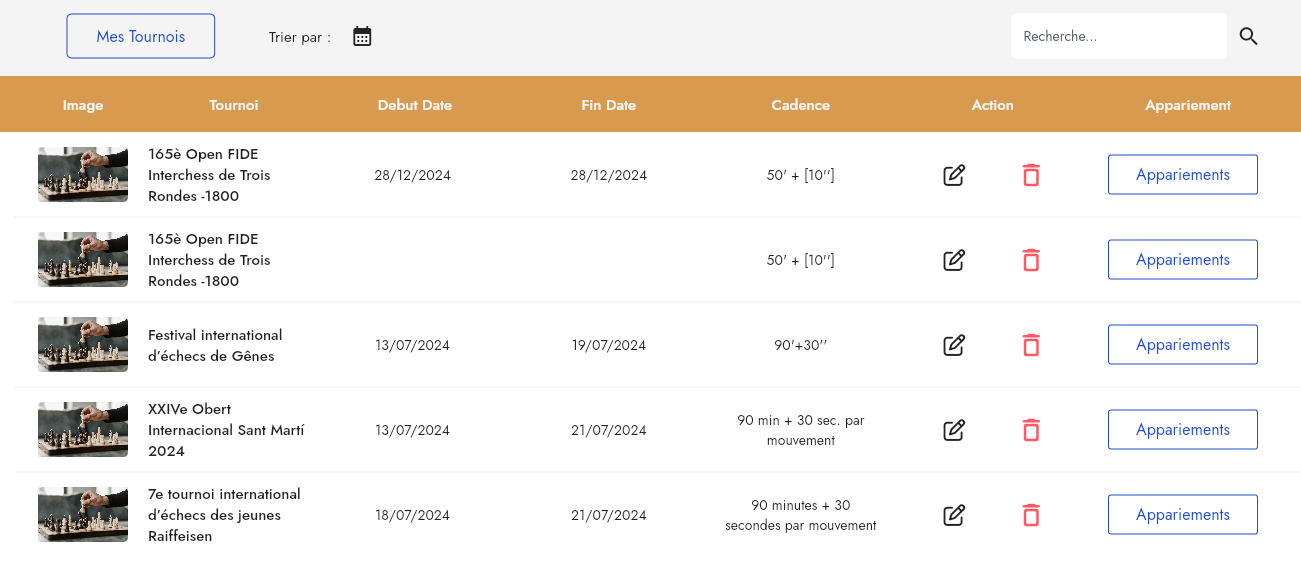Edit the Festival international d'échecs de Gênes tournament
1301x587 pixels.
[x=954, y=345]
